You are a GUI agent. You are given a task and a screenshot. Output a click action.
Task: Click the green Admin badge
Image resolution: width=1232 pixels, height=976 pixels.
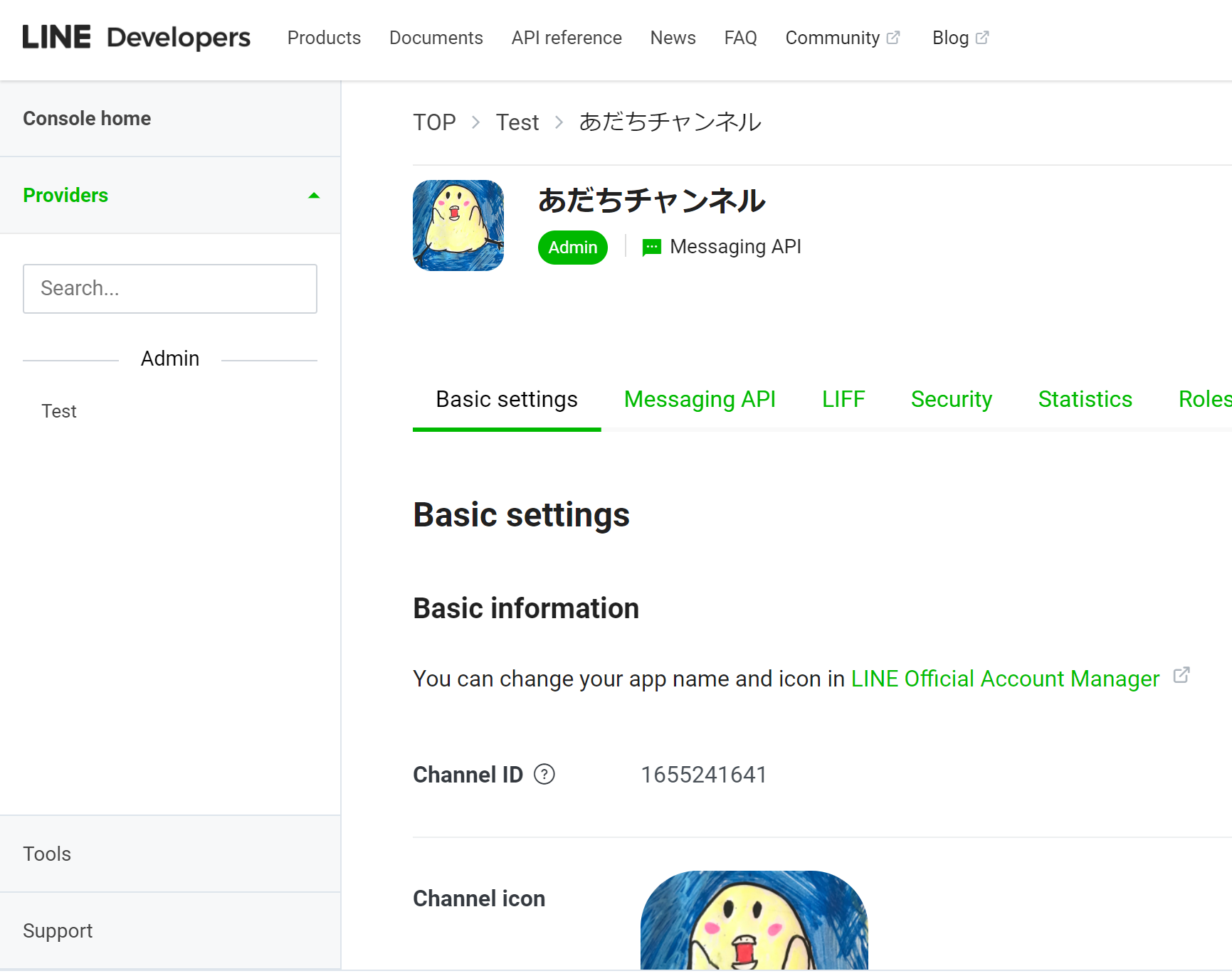tap(573, 248)
